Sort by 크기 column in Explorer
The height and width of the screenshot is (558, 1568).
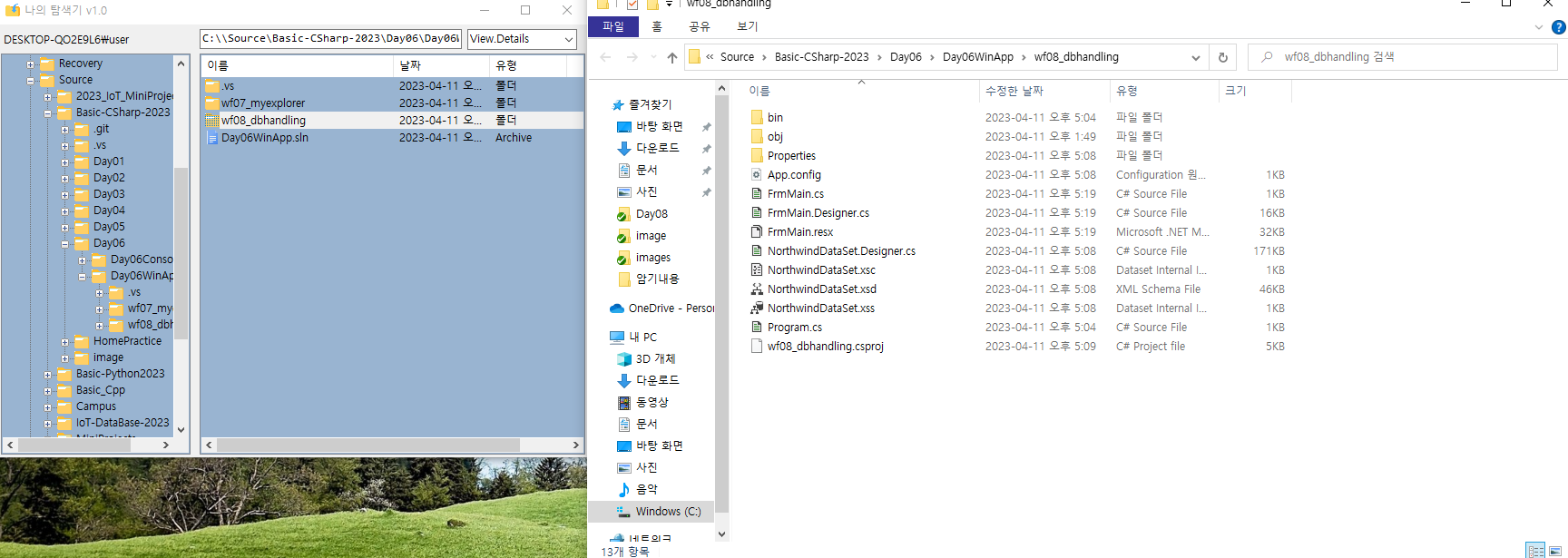[1255, 91]
